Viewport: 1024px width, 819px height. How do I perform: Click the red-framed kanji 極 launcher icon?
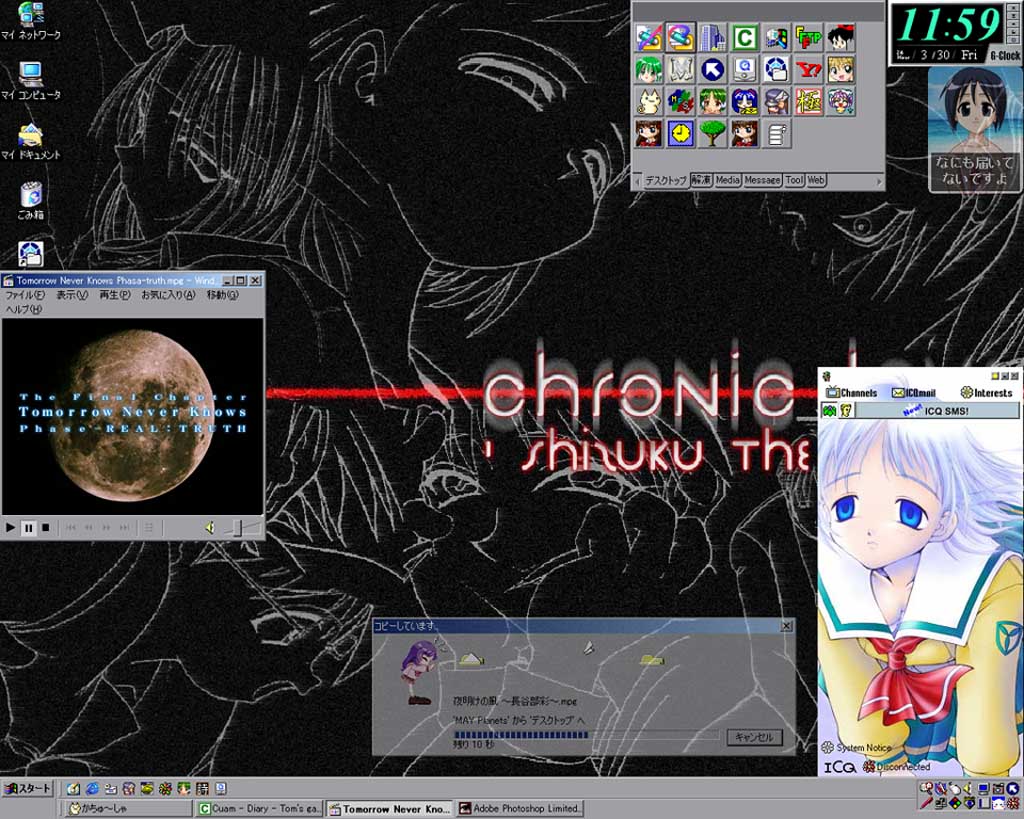coord(808,101)
